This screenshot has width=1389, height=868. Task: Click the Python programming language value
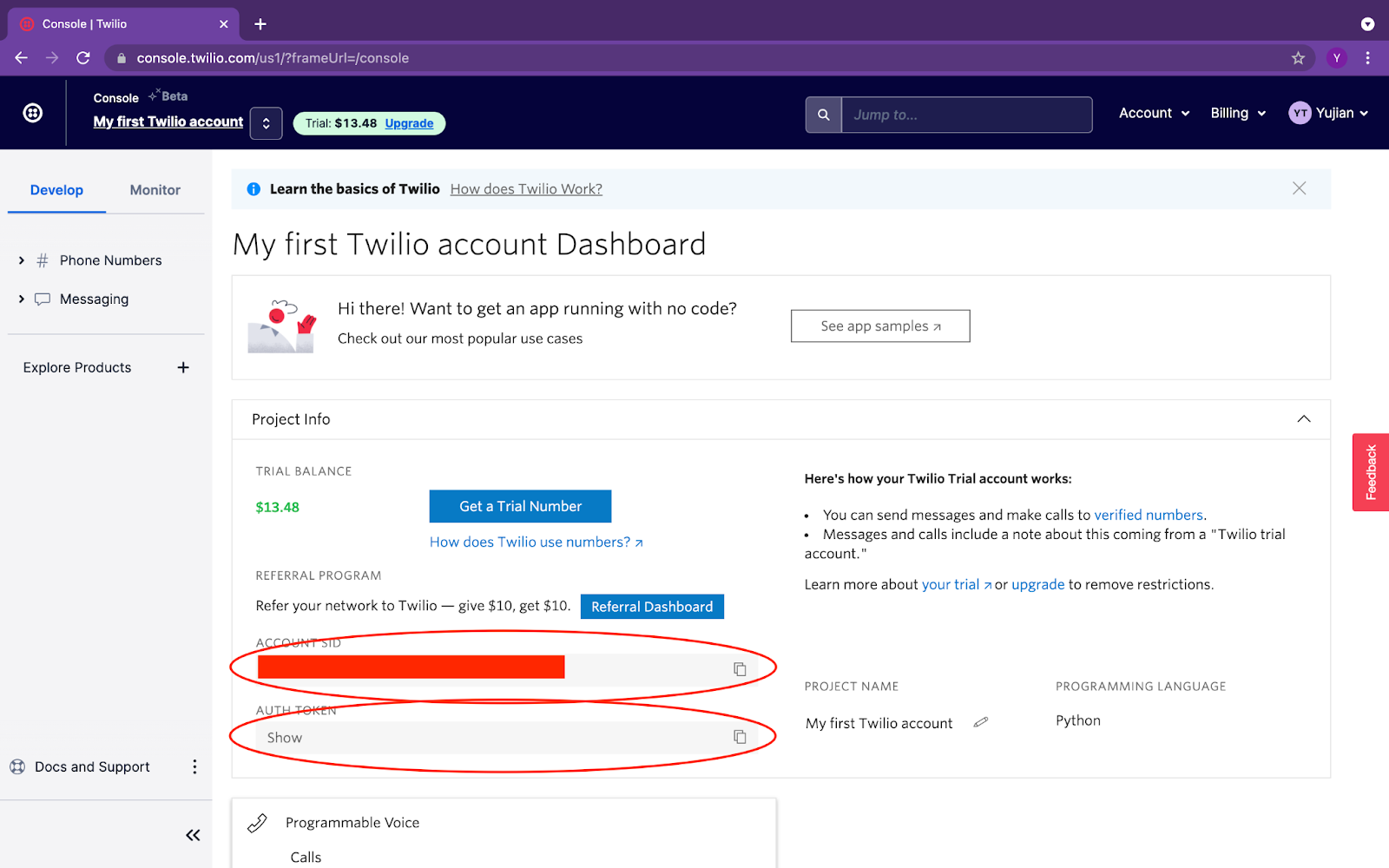coord(1078,720)
